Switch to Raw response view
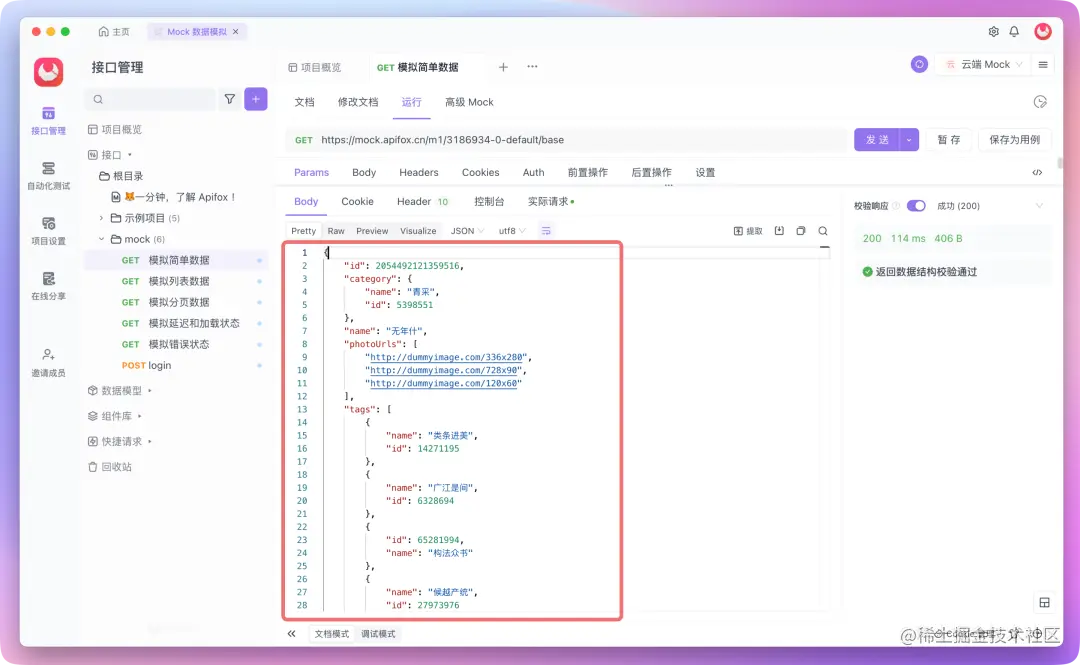The image size is (1080, 665). point(336,231)
